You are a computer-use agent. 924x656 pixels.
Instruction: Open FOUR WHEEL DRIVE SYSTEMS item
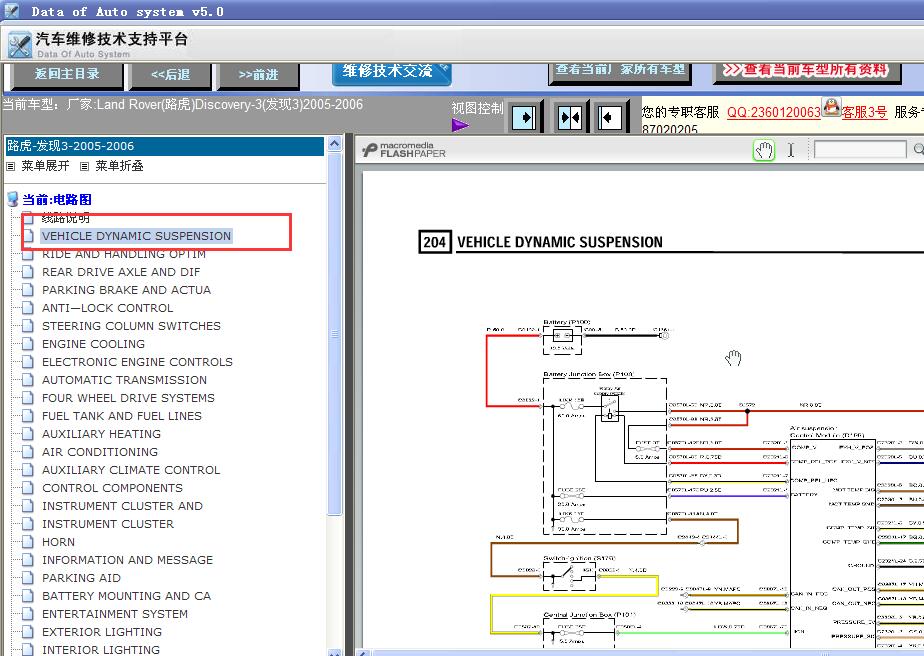(128, 398)
